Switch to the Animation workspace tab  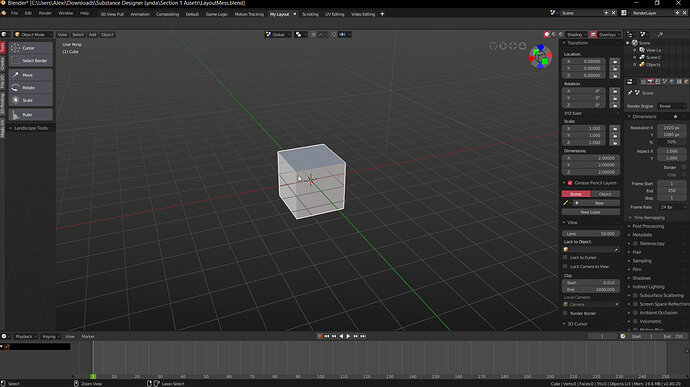(140, 14)
